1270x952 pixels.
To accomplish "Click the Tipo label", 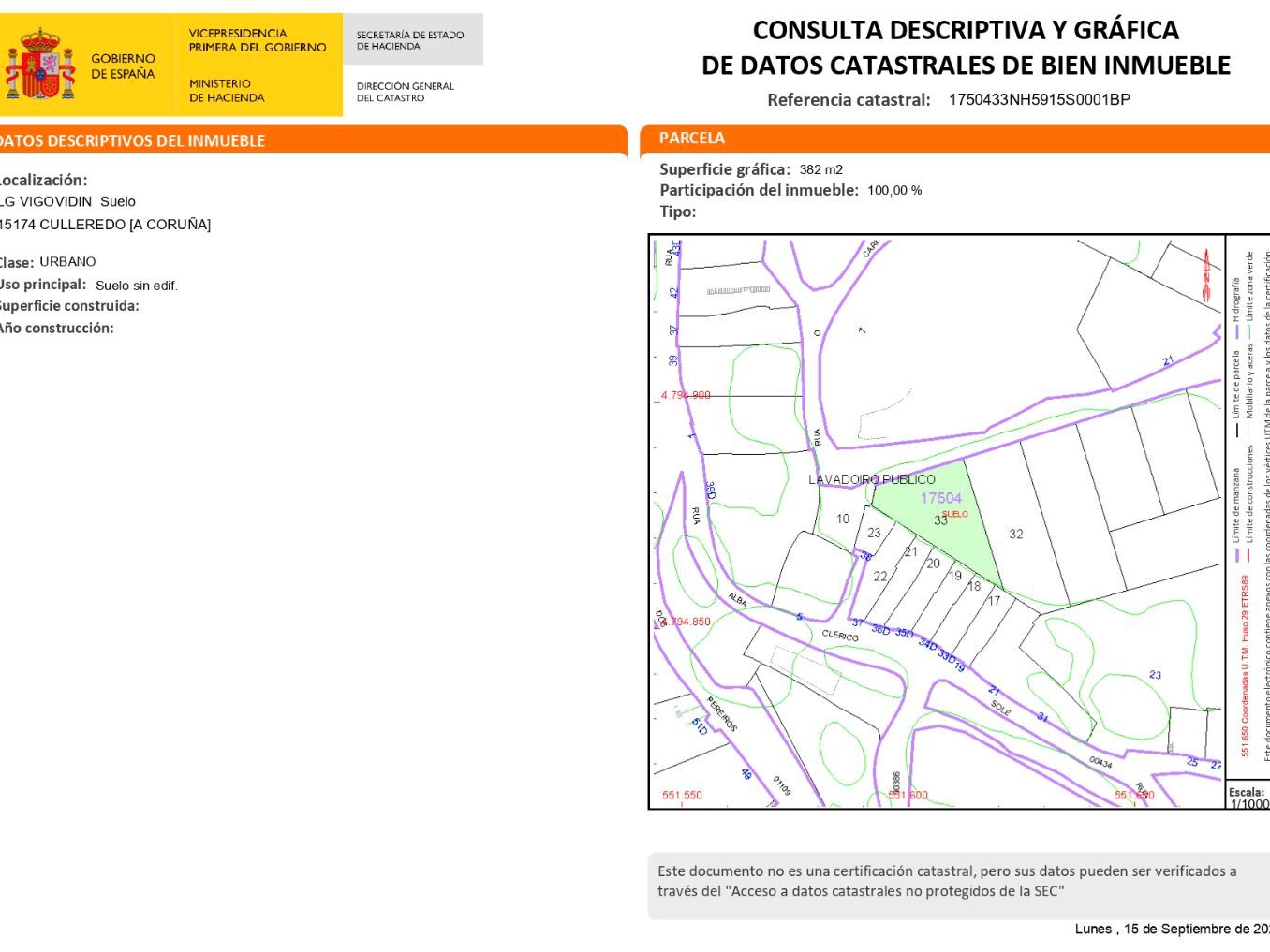I will coord(677,212).
